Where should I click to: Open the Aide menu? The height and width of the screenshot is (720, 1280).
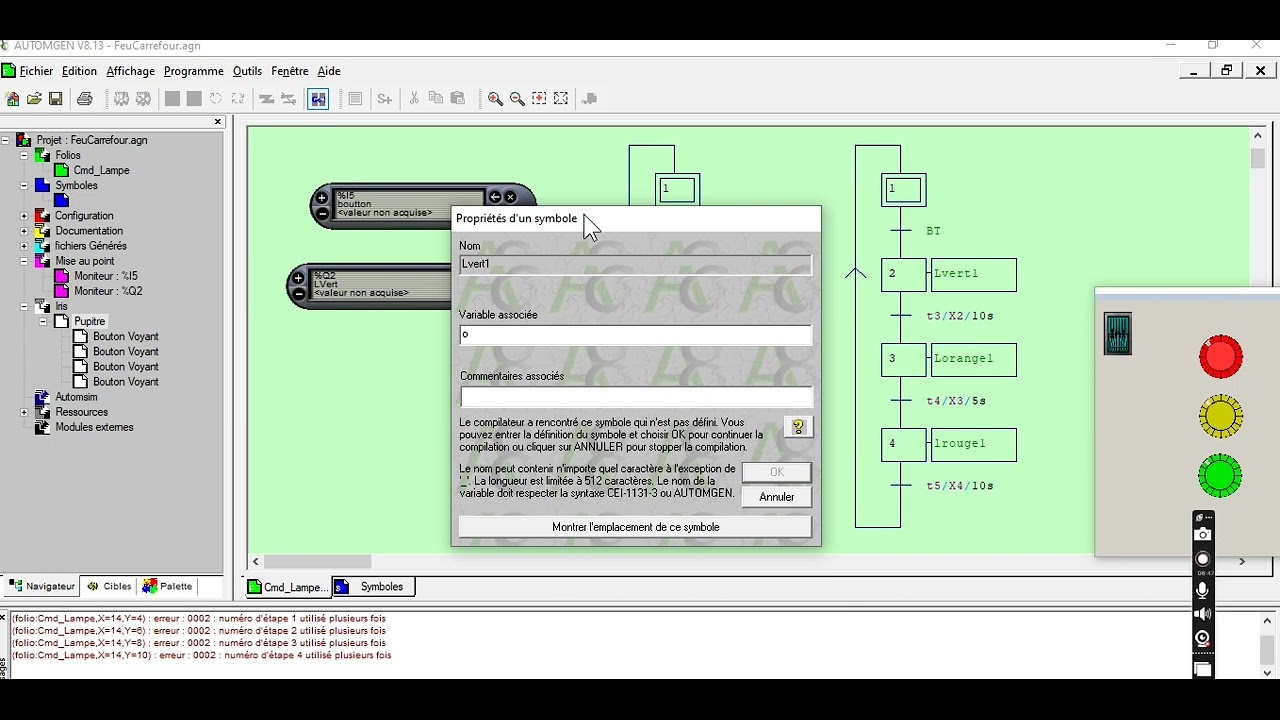pyautogui.click(x=329, y=71)
